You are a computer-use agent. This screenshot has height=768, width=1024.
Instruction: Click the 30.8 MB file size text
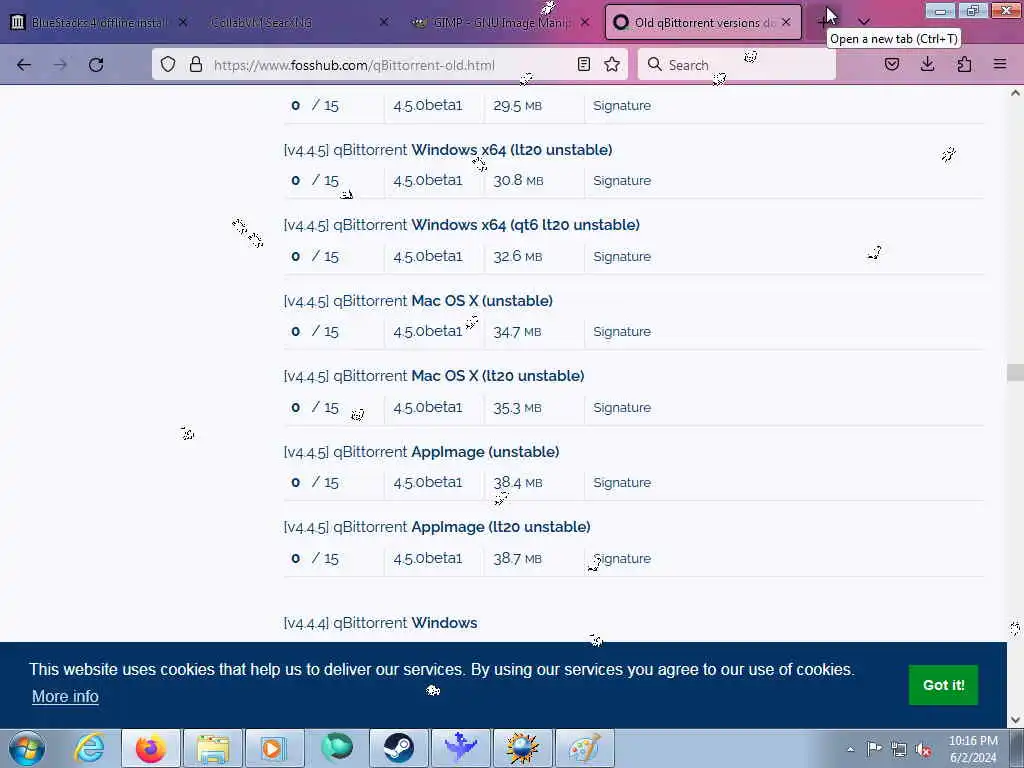click(x=518, y=180)
